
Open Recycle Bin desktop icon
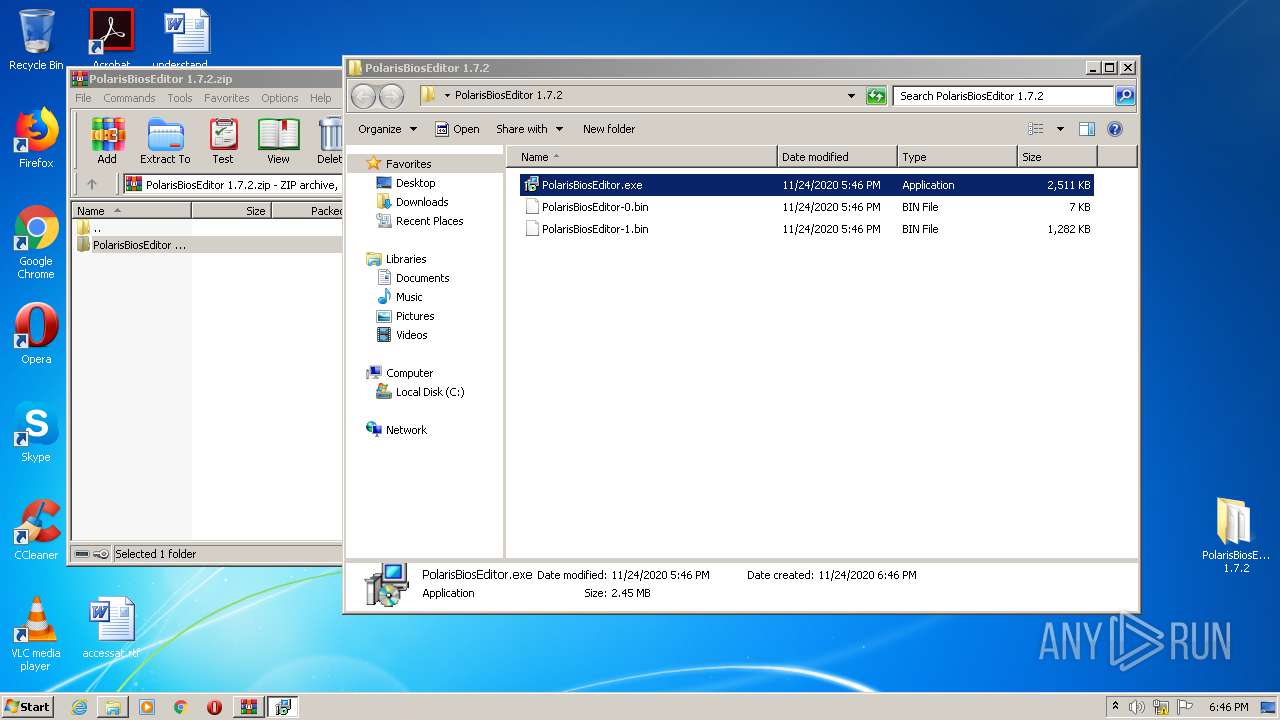pyautogui.click(x=36, y=40)
